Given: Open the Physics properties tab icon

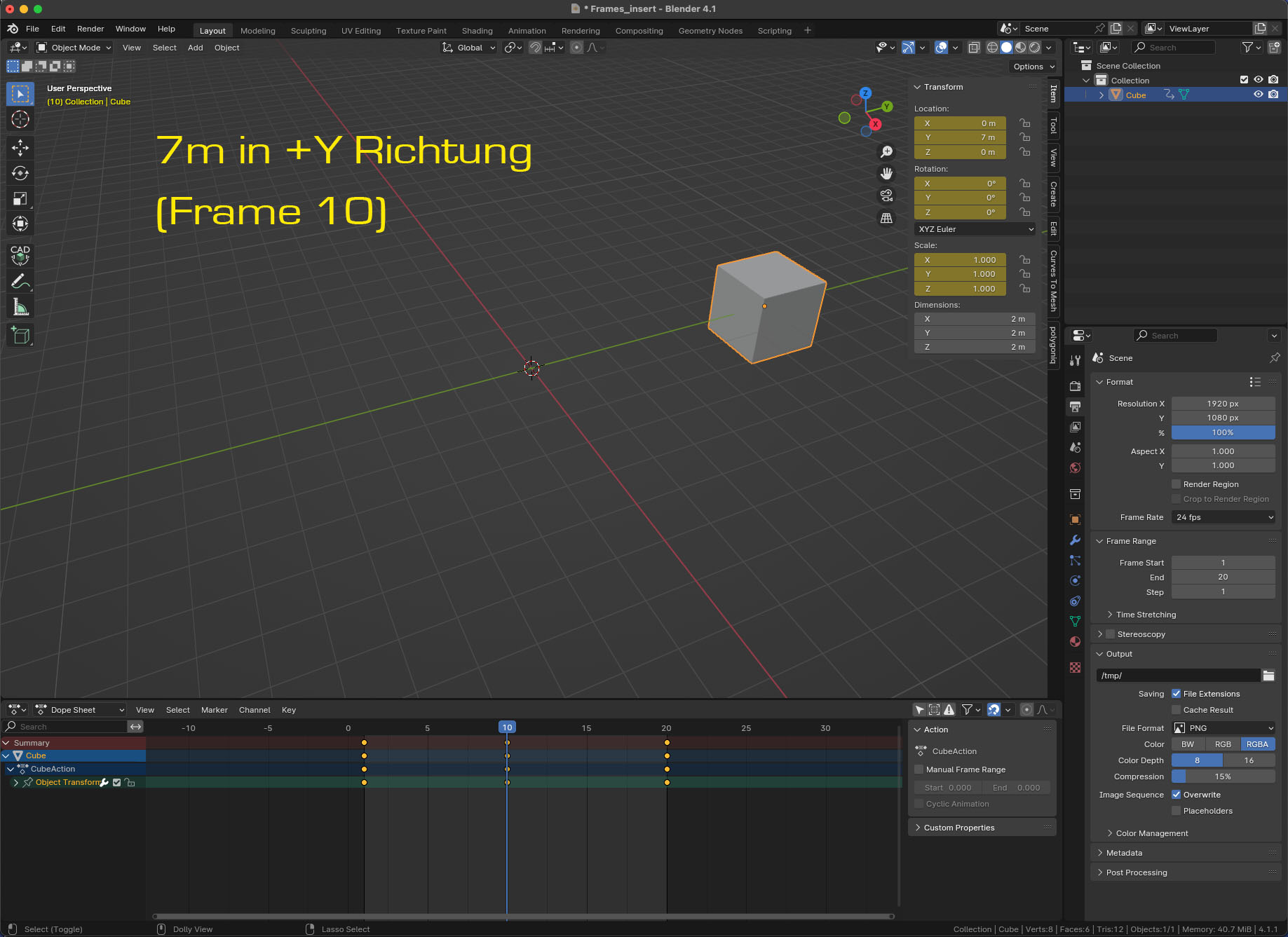Looking at the screenshot, I should (1075, 580).
